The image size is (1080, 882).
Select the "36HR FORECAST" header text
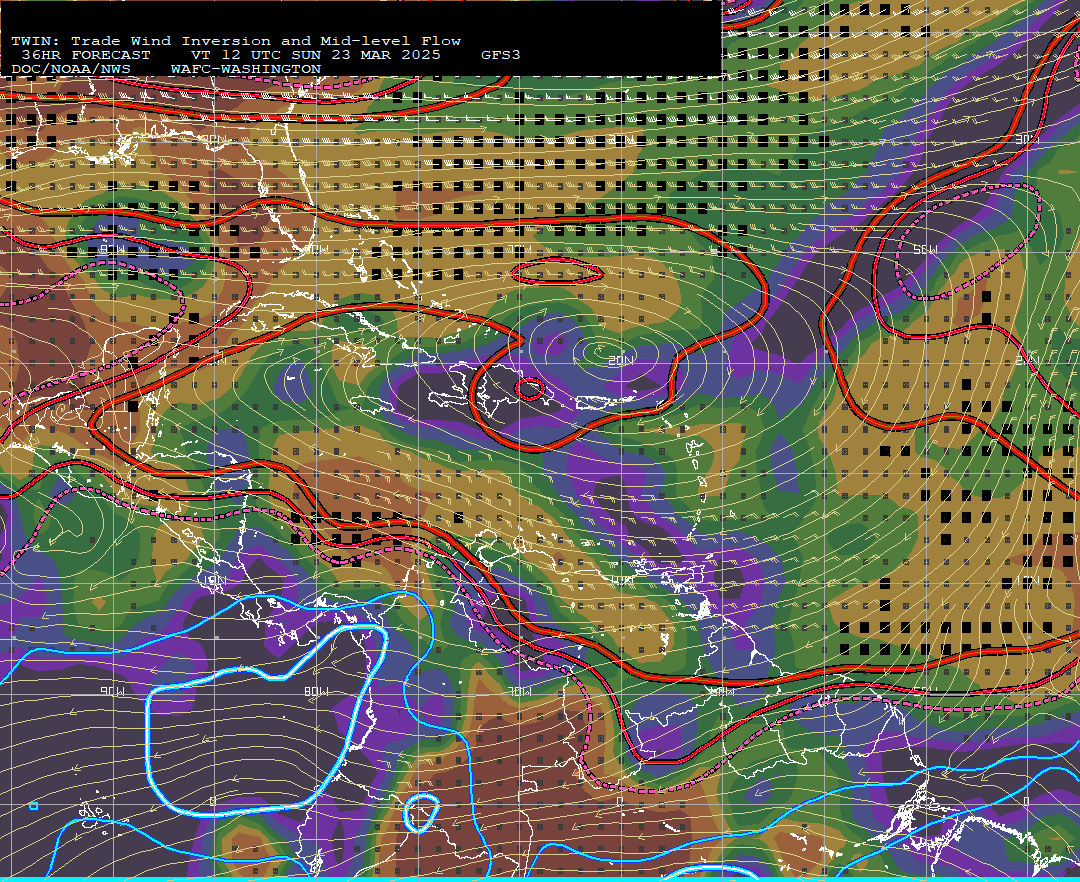[86, 55]
